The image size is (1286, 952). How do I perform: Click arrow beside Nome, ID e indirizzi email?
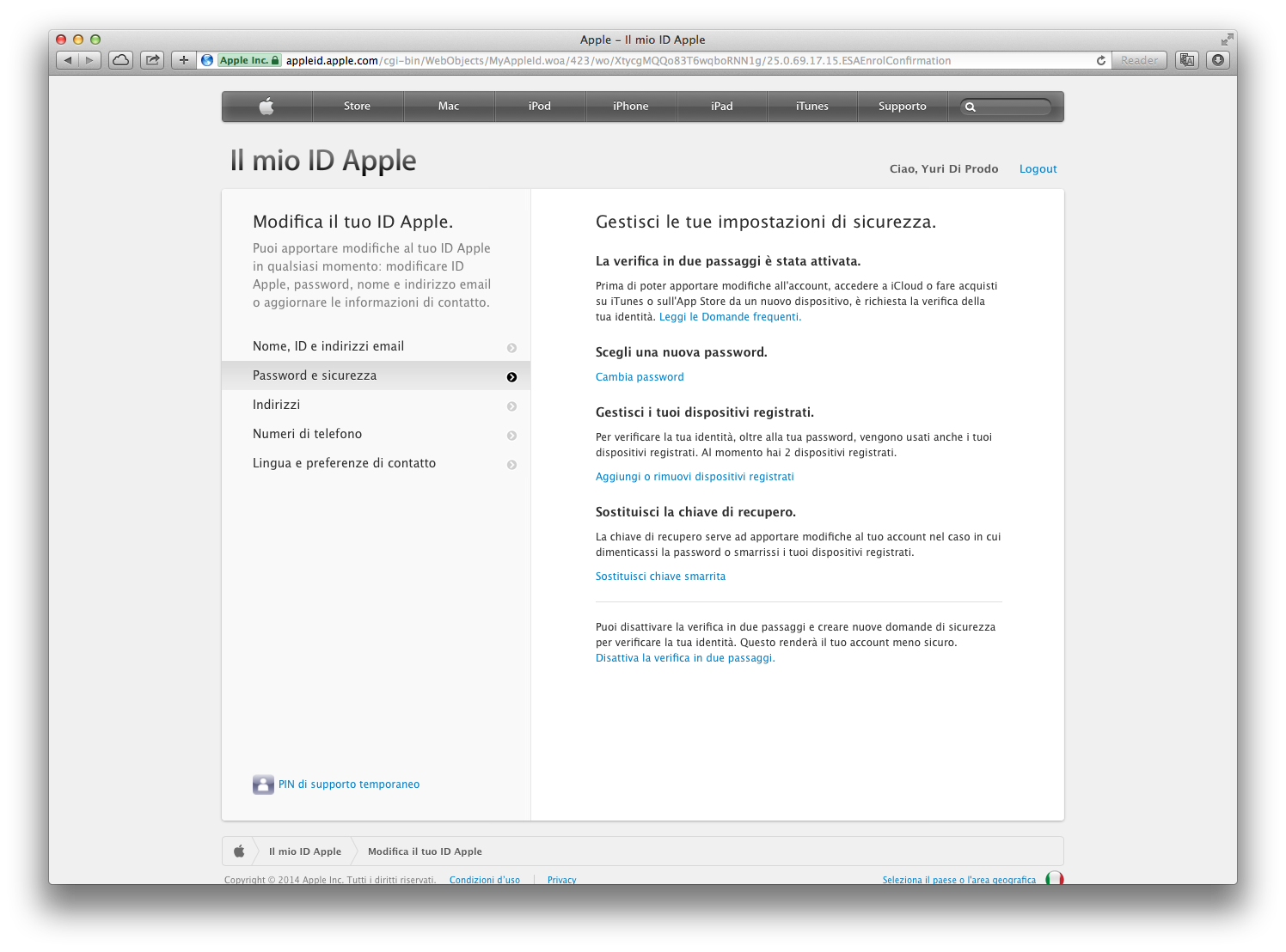point(511,348)
